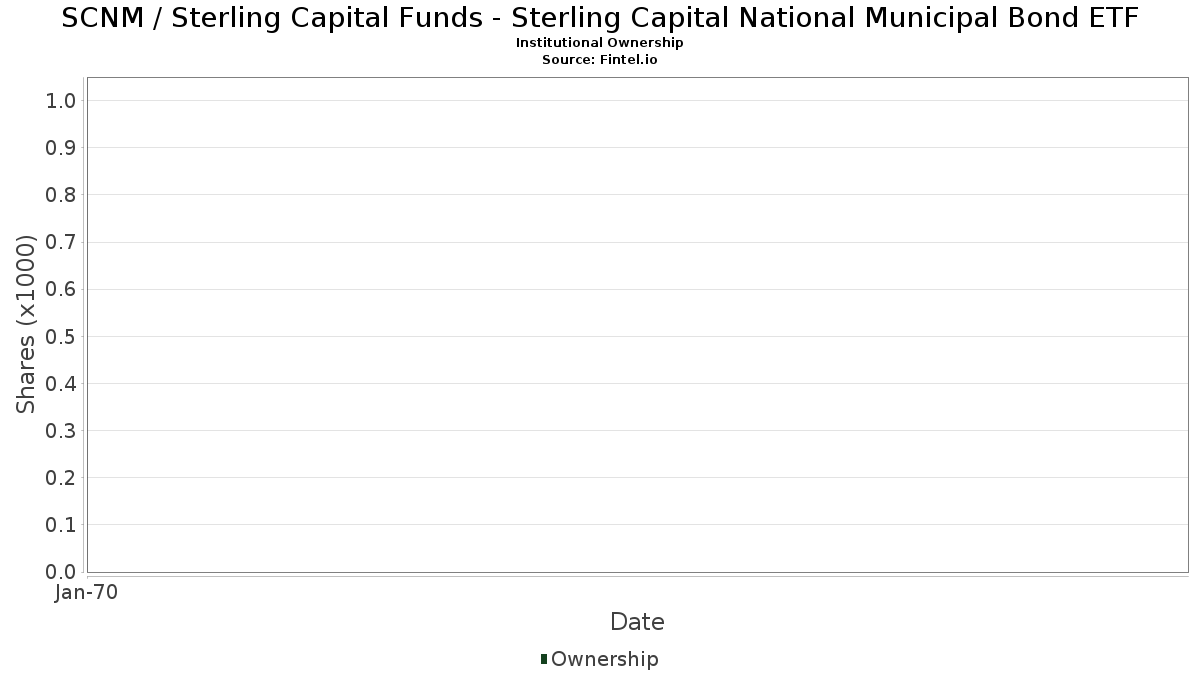Screen dimensions: 1200x675
Task: Click the 0.3 y-axis tick label
Action: (61, 431)
